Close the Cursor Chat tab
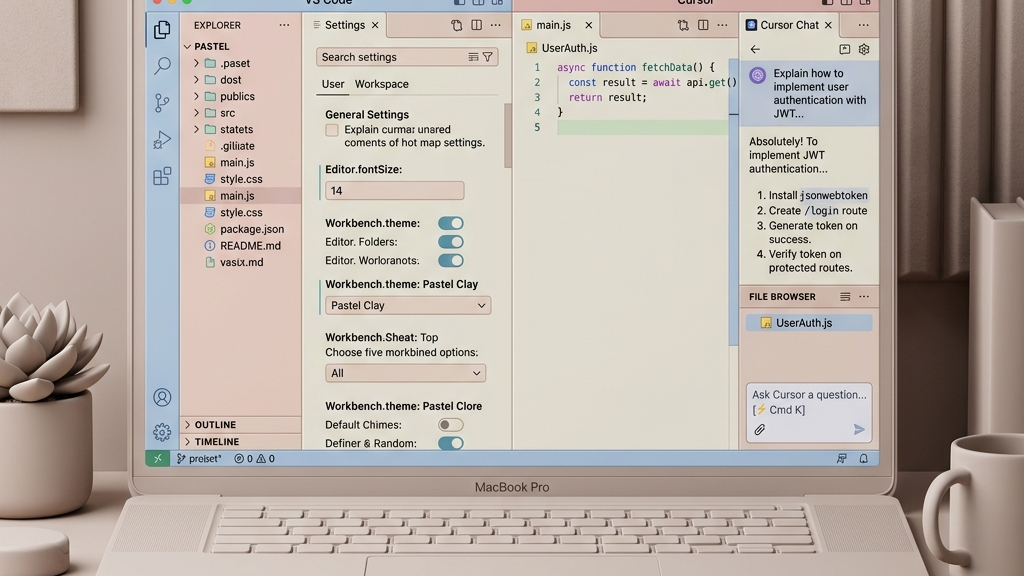The height and width of the screenshot is (576, 1024). click(x=828, y=25)
